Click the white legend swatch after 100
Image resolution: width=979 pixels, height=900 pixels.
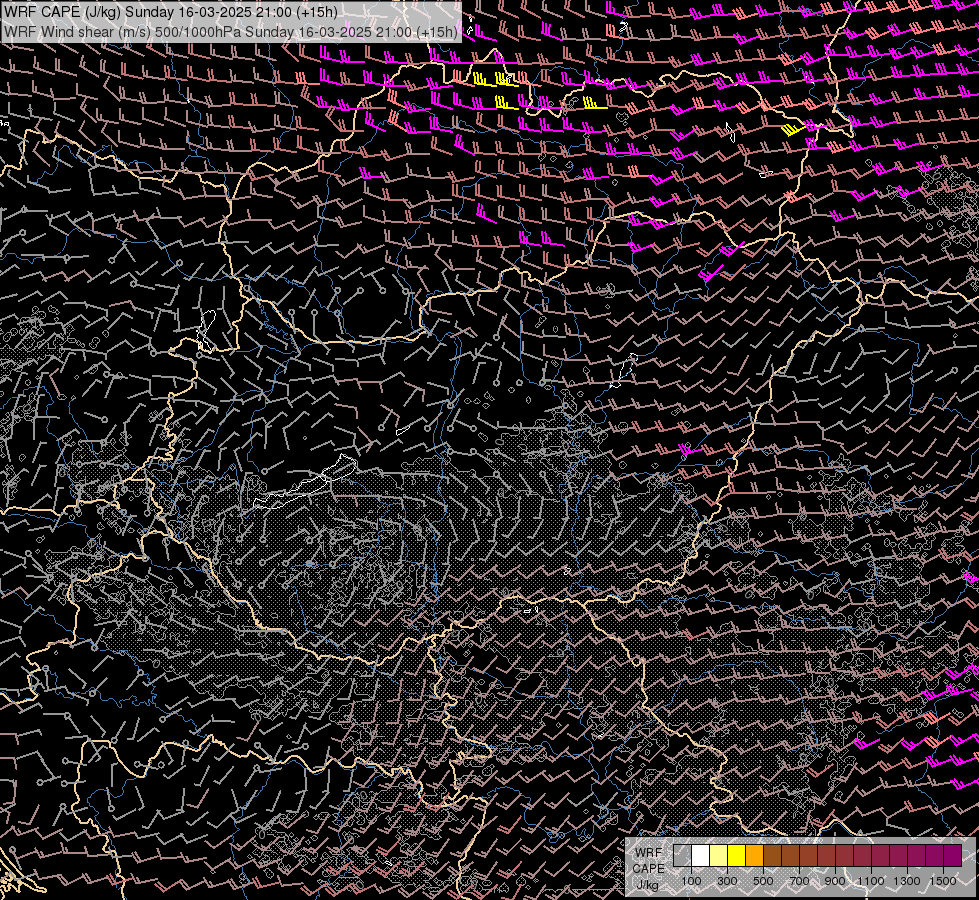(x=701, y=856)
